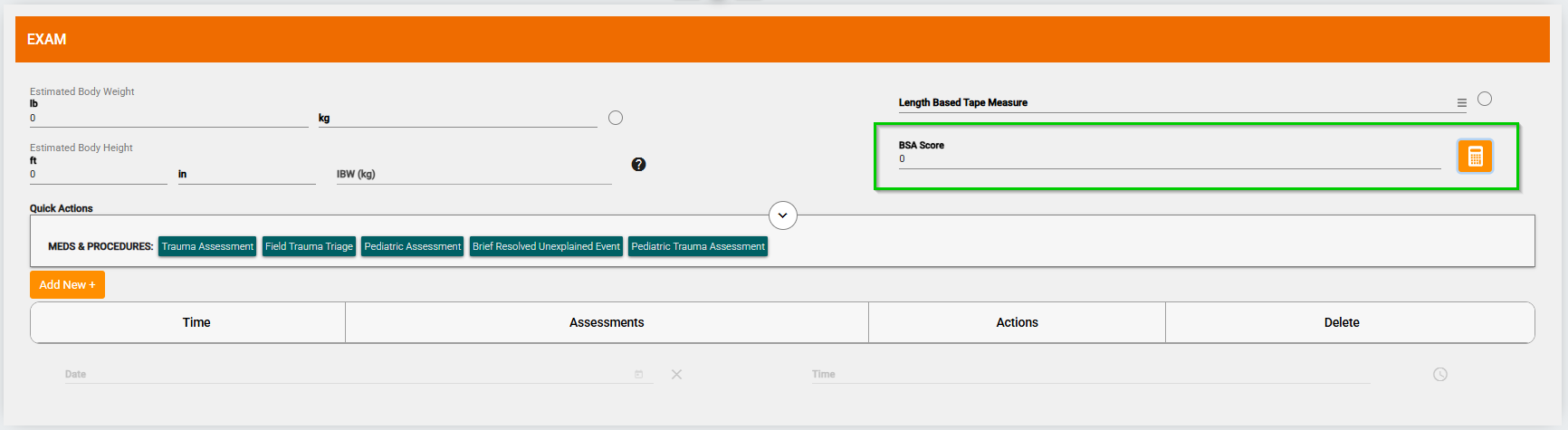Select Pediatric Assessment quick action
This screenshot has width=1568, height=430.
click(x=412, y=246)
